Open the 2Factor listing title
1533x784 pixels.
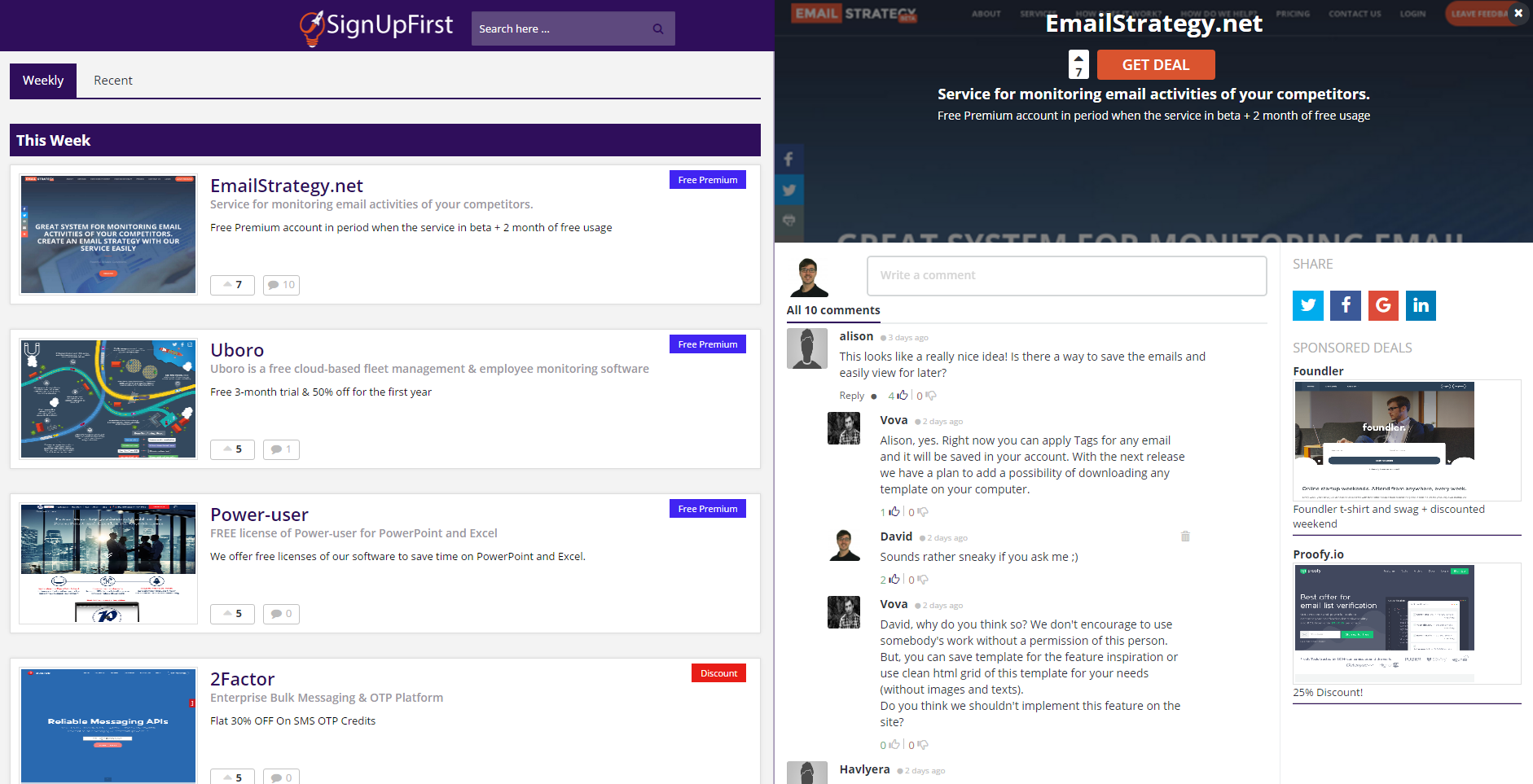(x=242, y=679)
